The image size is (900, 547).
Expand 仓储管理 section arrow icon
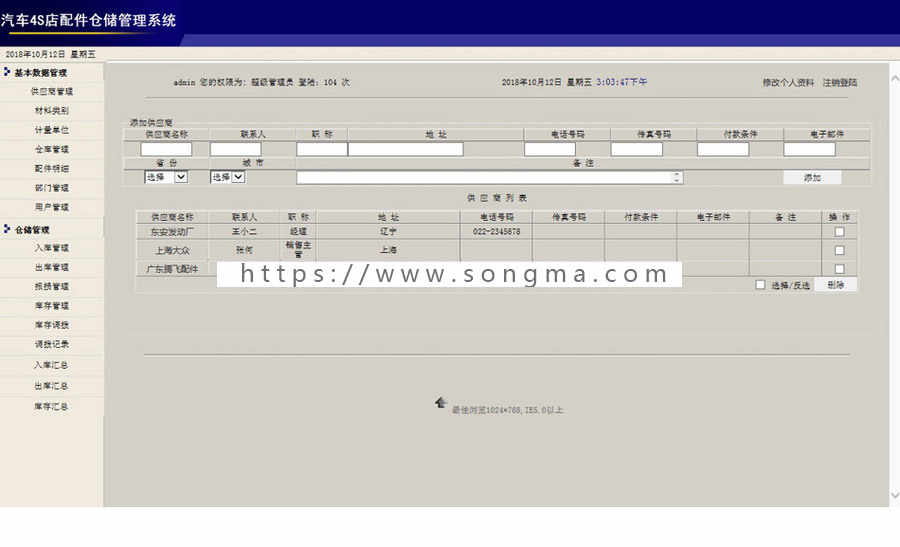pyautogui.click(x=7, y=229)
